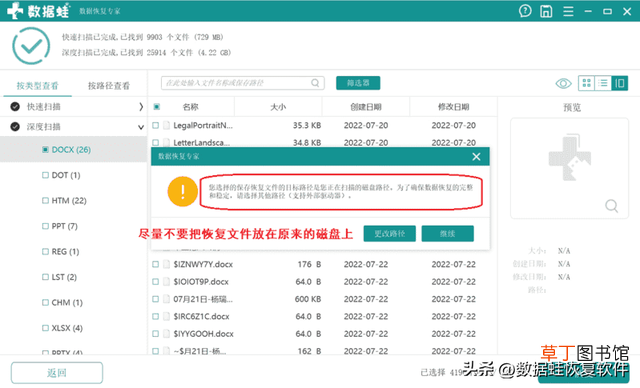
Task: Check the $IZNWY7Y.docx checkbox
Action: click(x=156, y=264)
